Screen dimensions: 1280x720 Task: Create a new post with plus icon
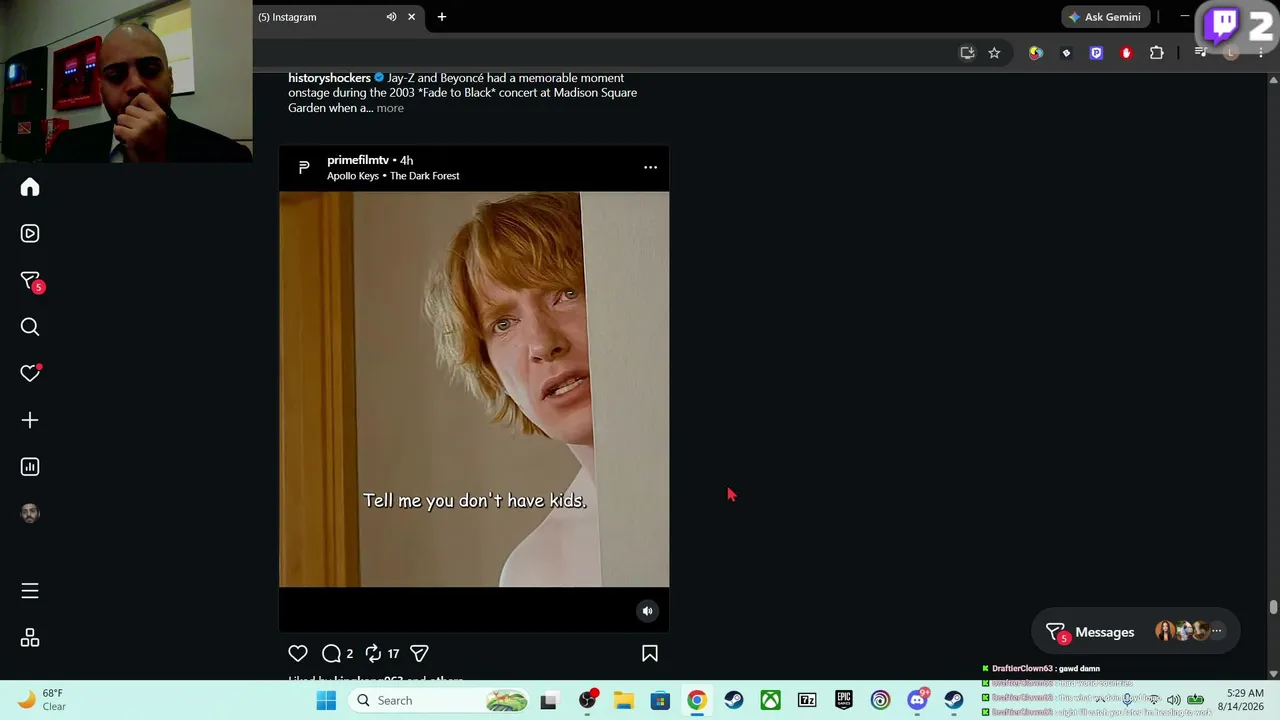pyautogui.click(x=30, y=420)
